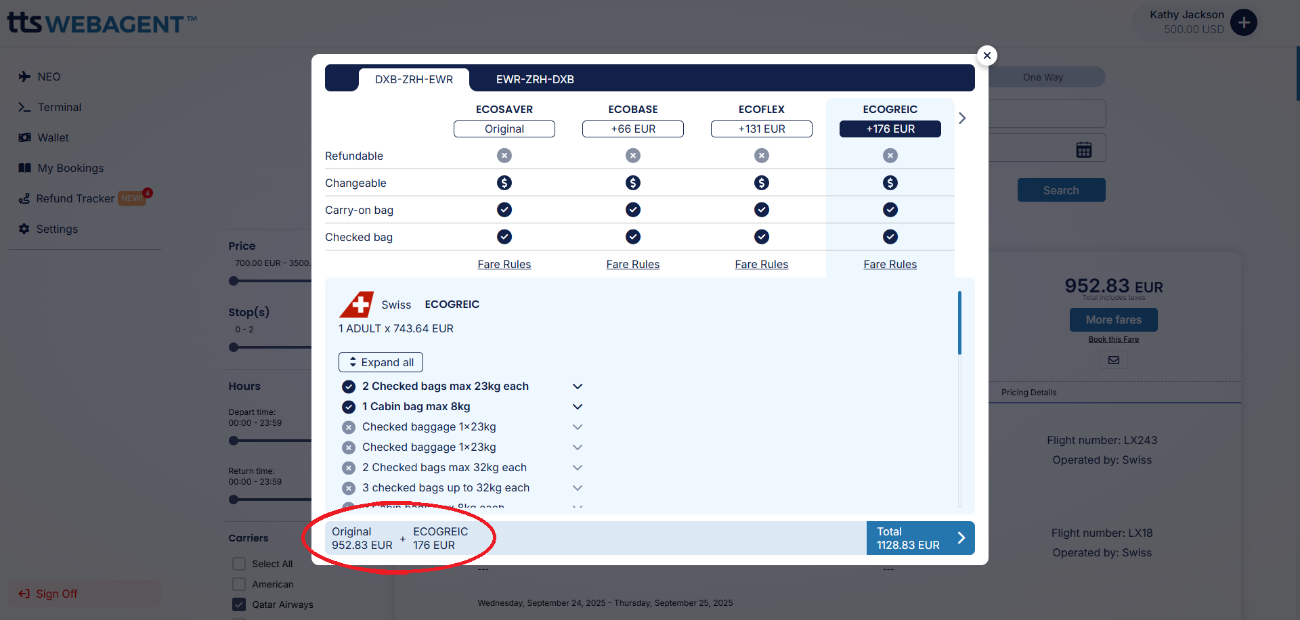Open Fare Rules for ECOBASE
This screenshot has height=620, width=1300.
633,264
